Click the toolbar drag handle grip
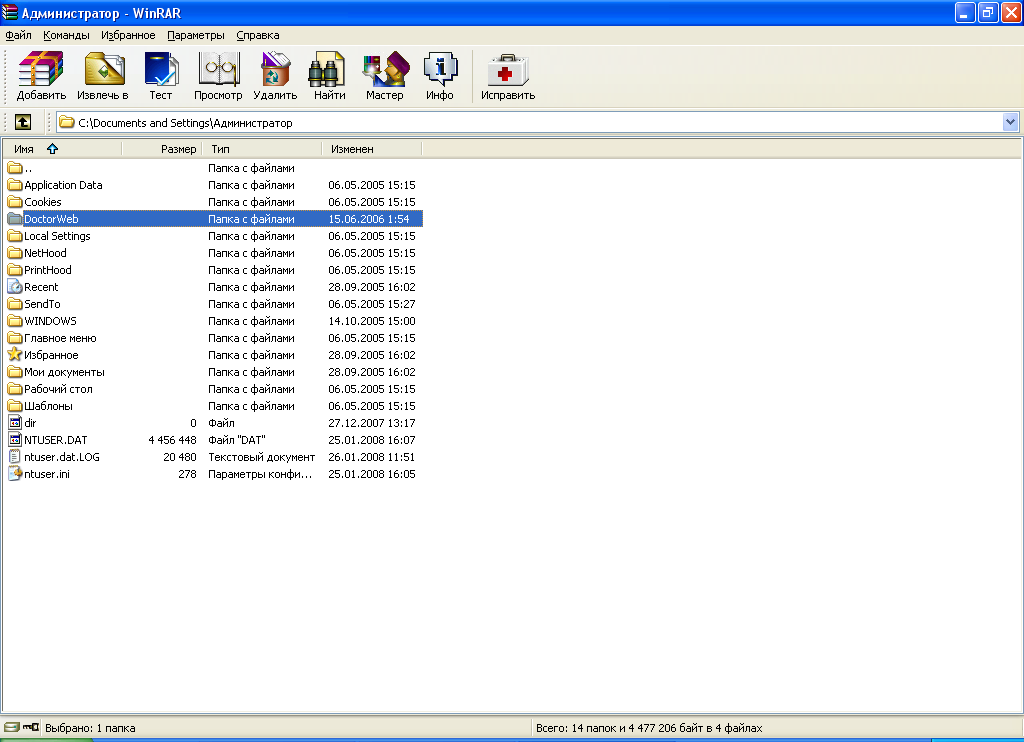1024x742 pixels. [7, 75]
